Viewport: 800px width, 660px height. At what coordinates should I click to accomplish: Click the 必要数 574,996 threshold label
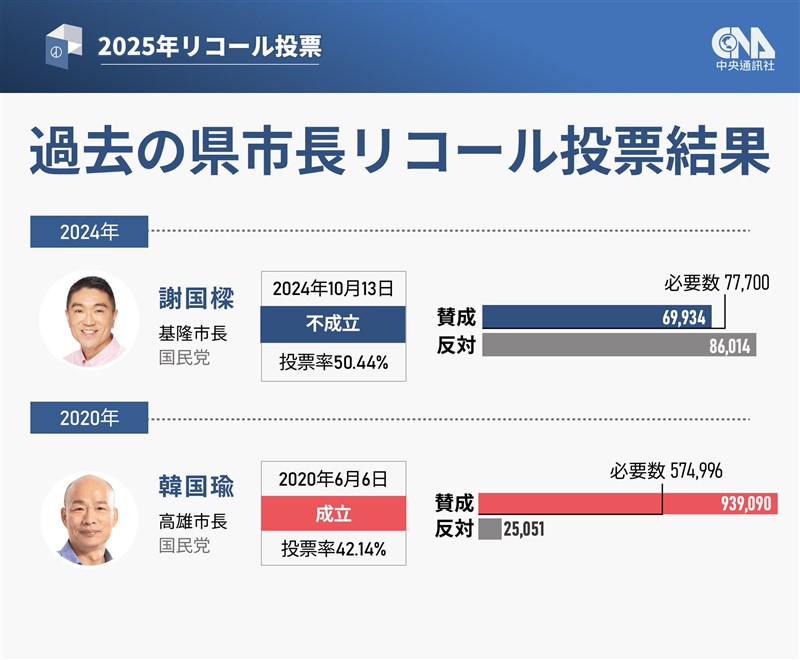pyautogui.click(x=664, y=471)
